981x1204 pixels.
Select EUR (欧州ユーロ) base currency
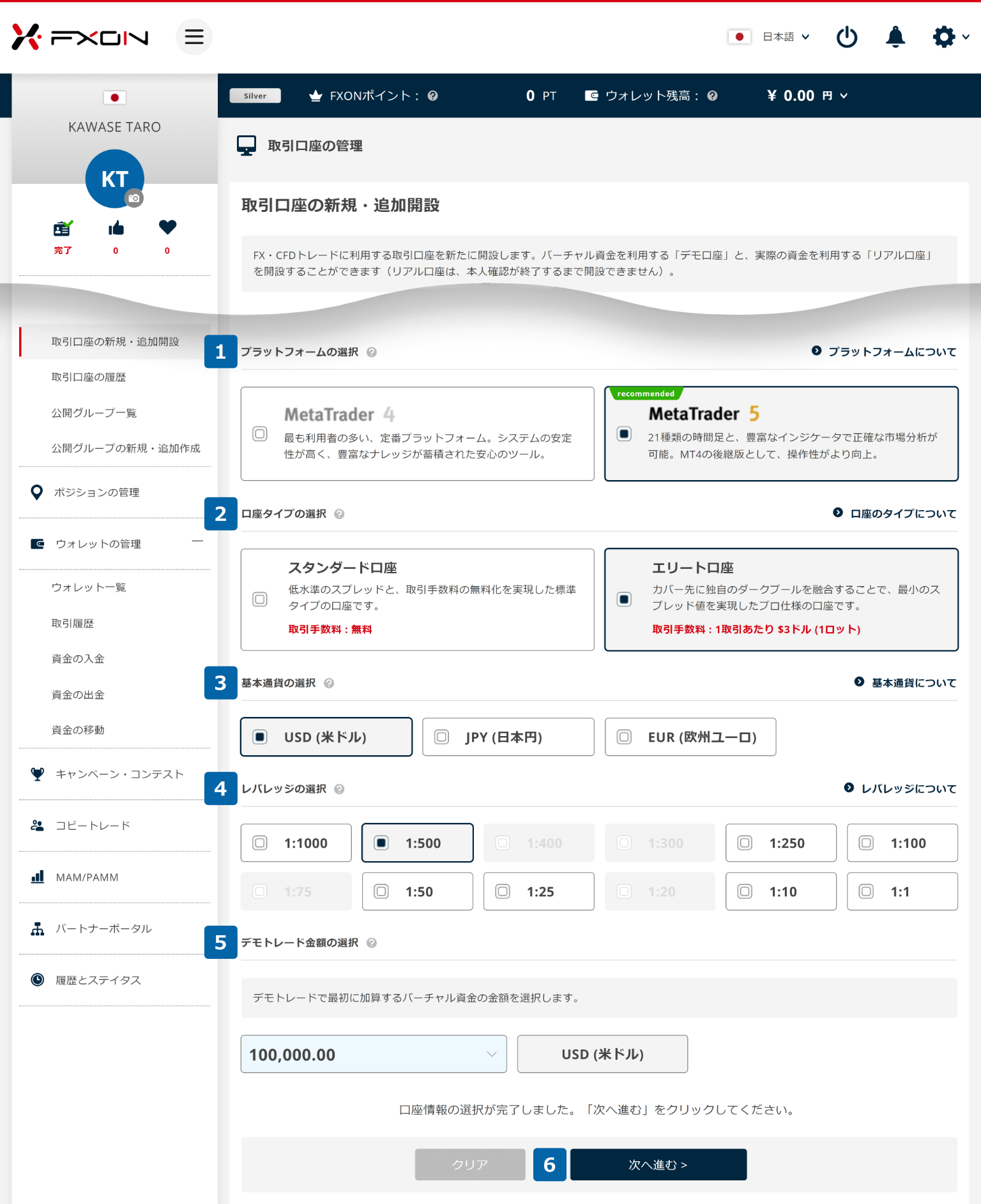tap(690, 737)
